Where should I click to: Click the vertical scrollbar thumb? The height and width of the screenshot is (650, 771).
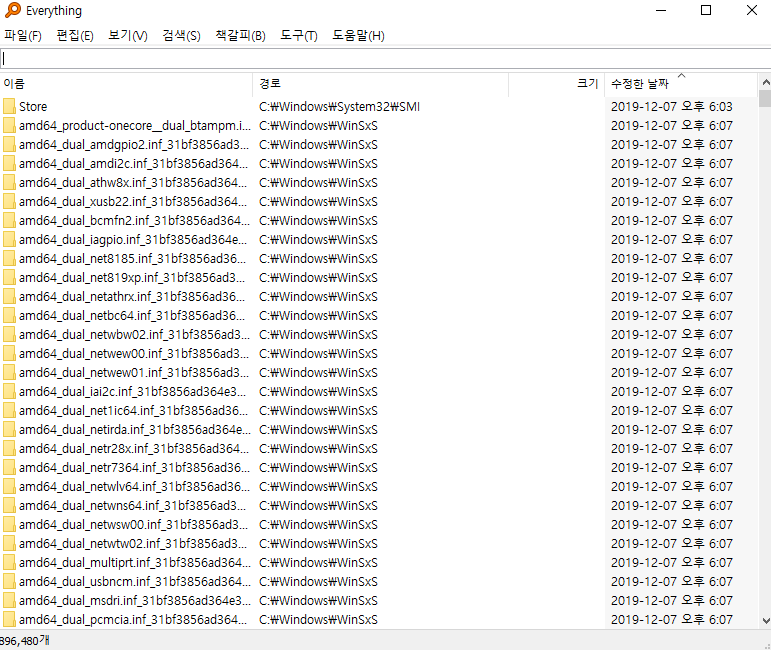[765, 98]
